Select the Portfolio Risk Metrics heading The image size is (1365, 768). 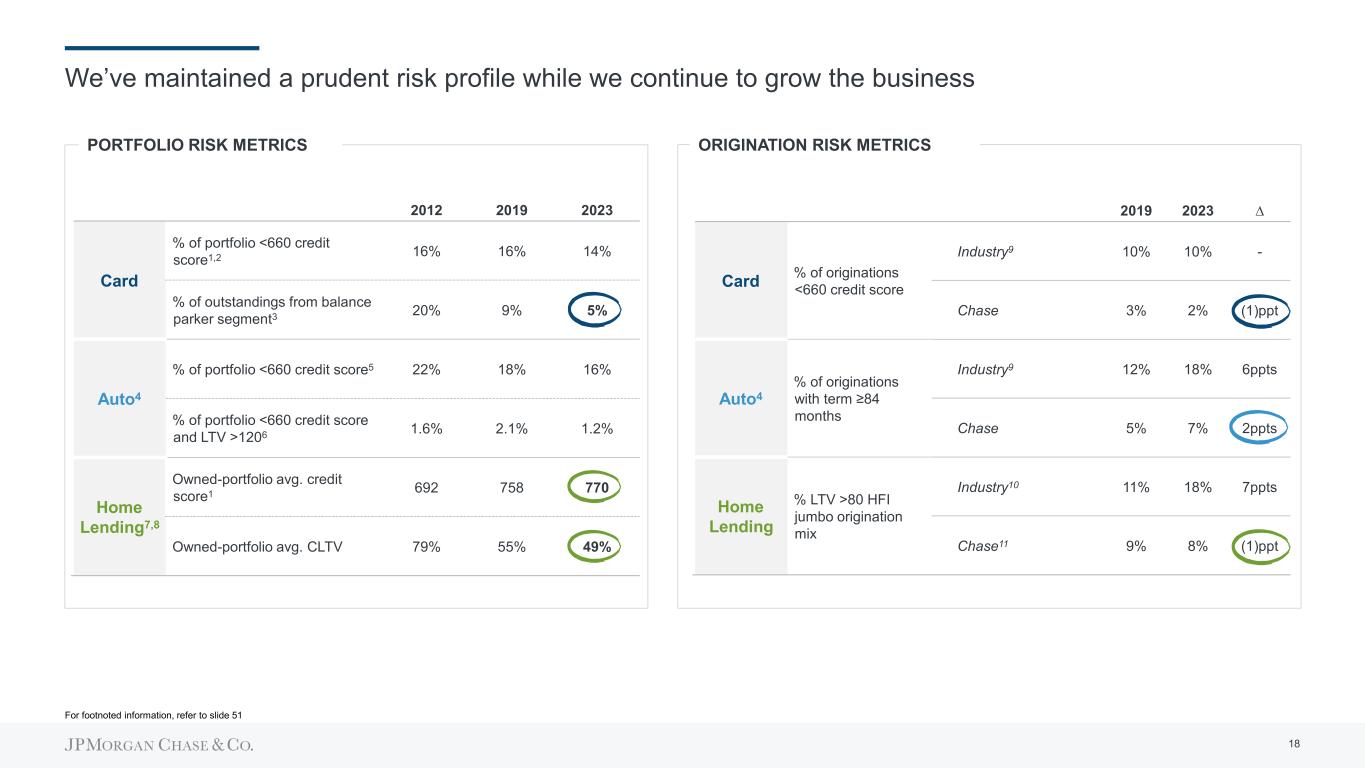[x=197, y=145]
